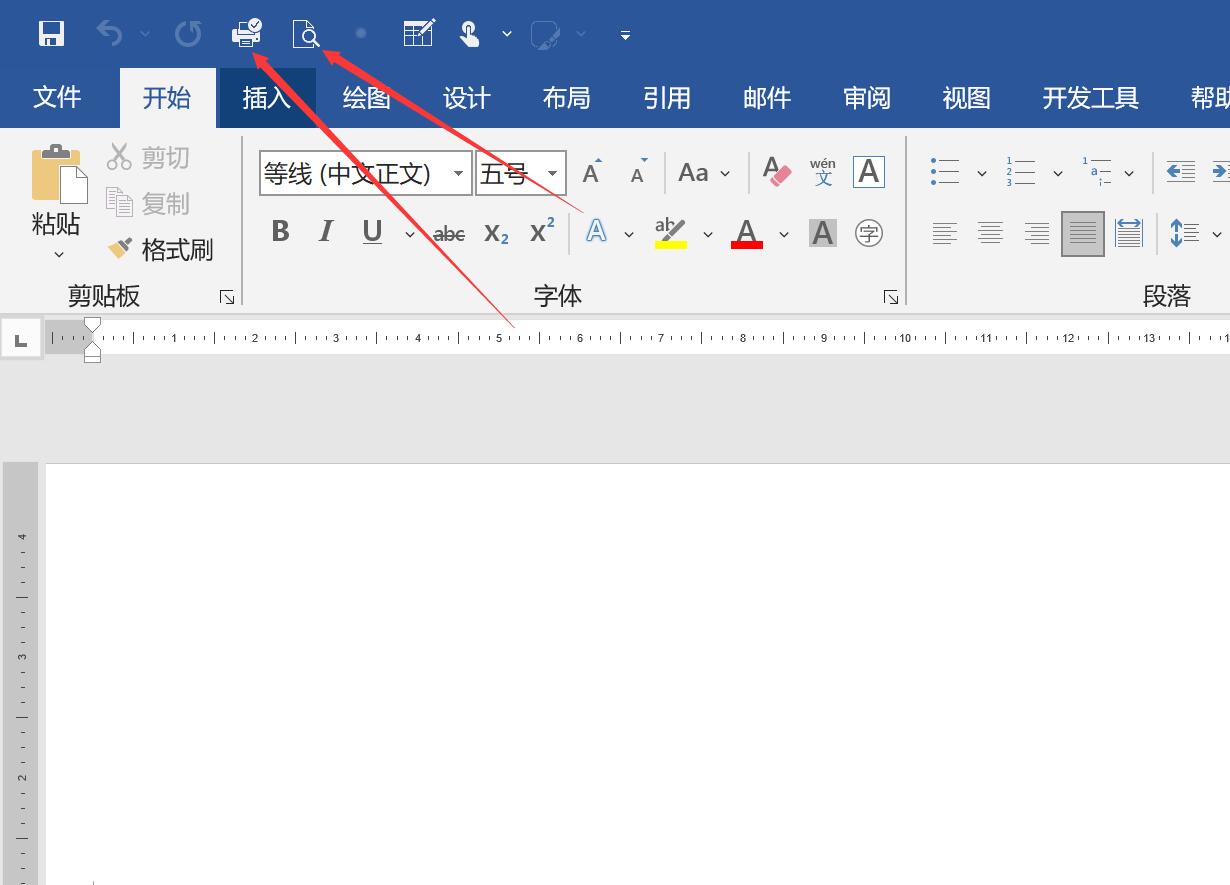The height and width of the screenshot is (885, 1230).
Task: Increase font size with the large A icon
Action: click(593, 172)
